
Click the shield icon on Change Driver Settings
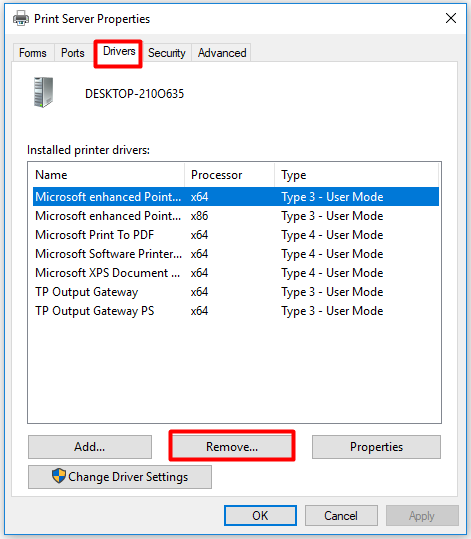click(x=59, y=476)
